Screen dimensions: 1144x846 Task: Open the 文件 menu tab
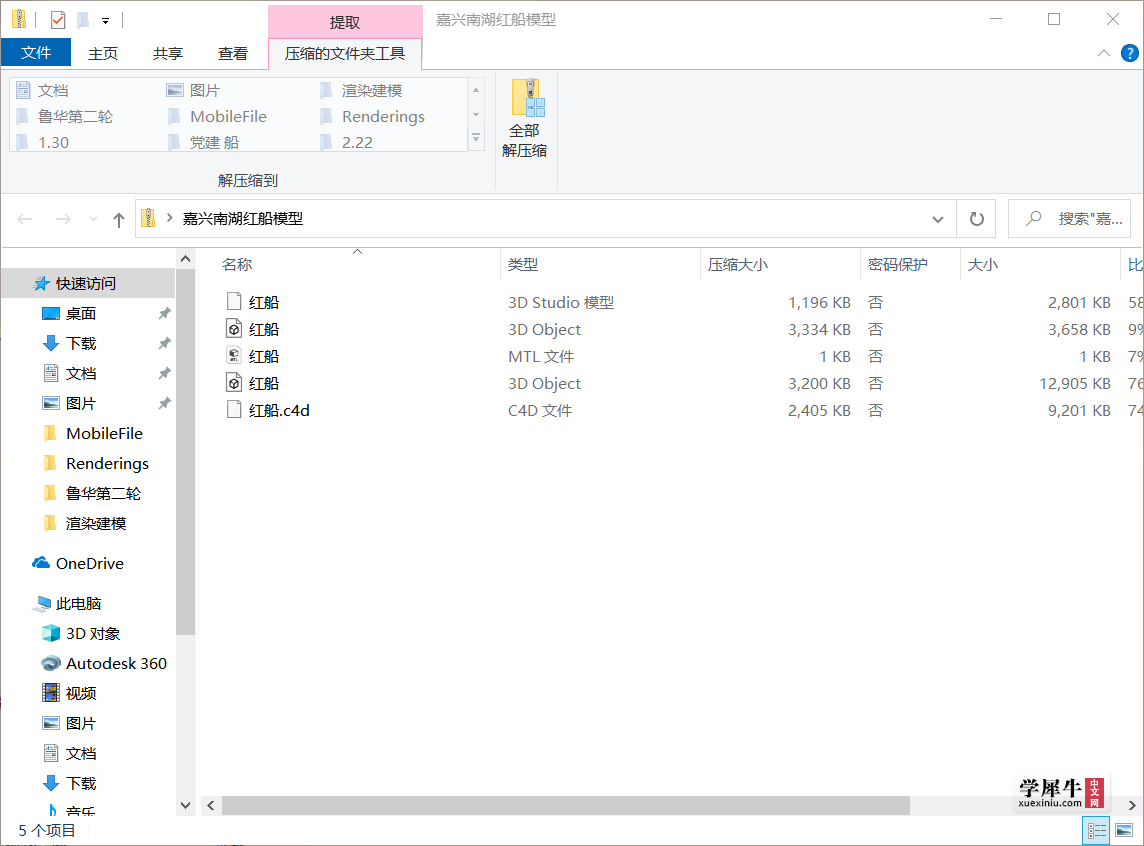[36, 53]
